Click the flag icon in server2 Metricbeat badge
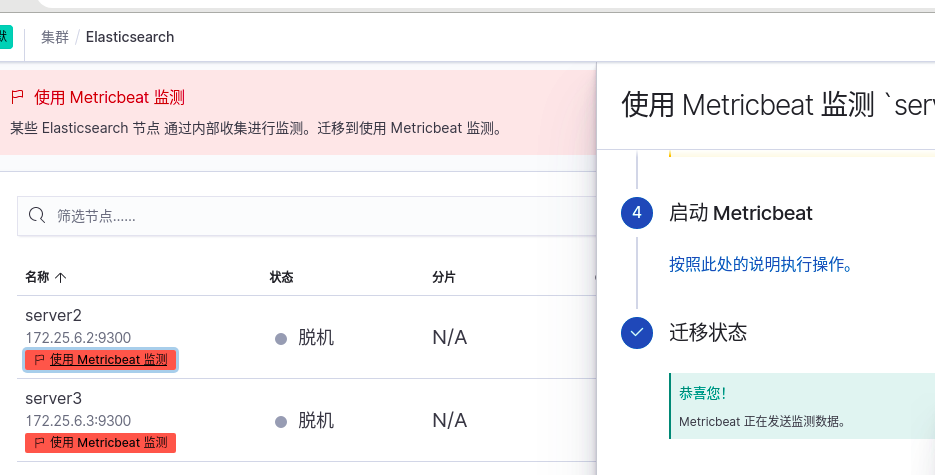 [40, 360]
